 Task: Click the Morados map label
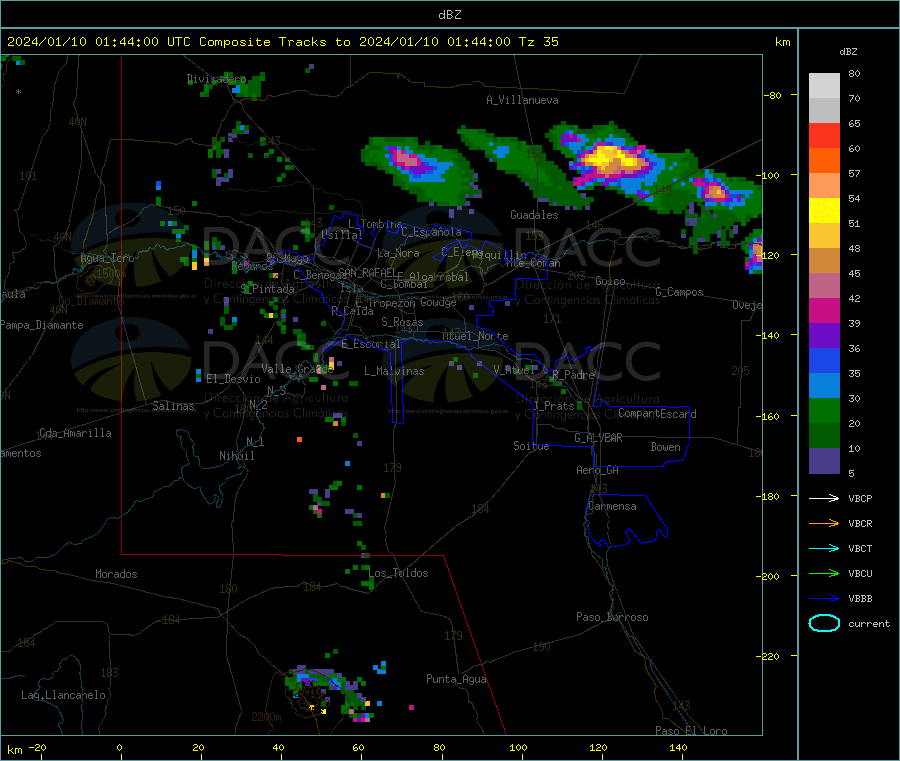116,574
